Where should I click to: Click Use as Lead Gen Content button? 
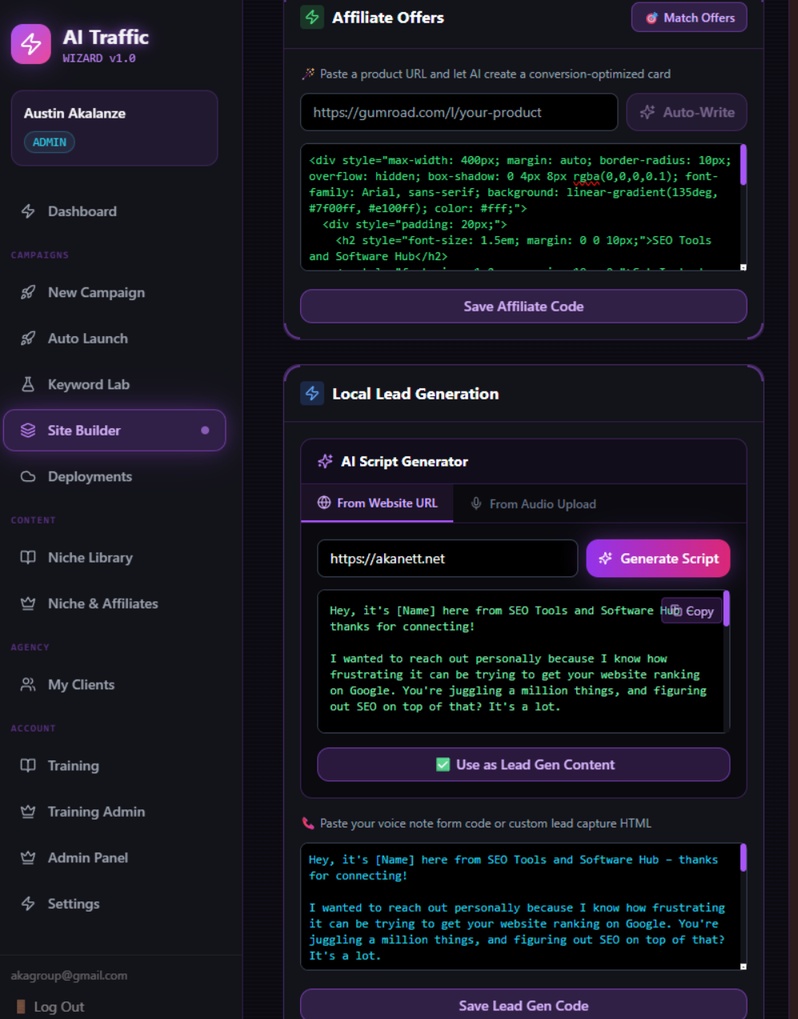[x=523, y=765]
